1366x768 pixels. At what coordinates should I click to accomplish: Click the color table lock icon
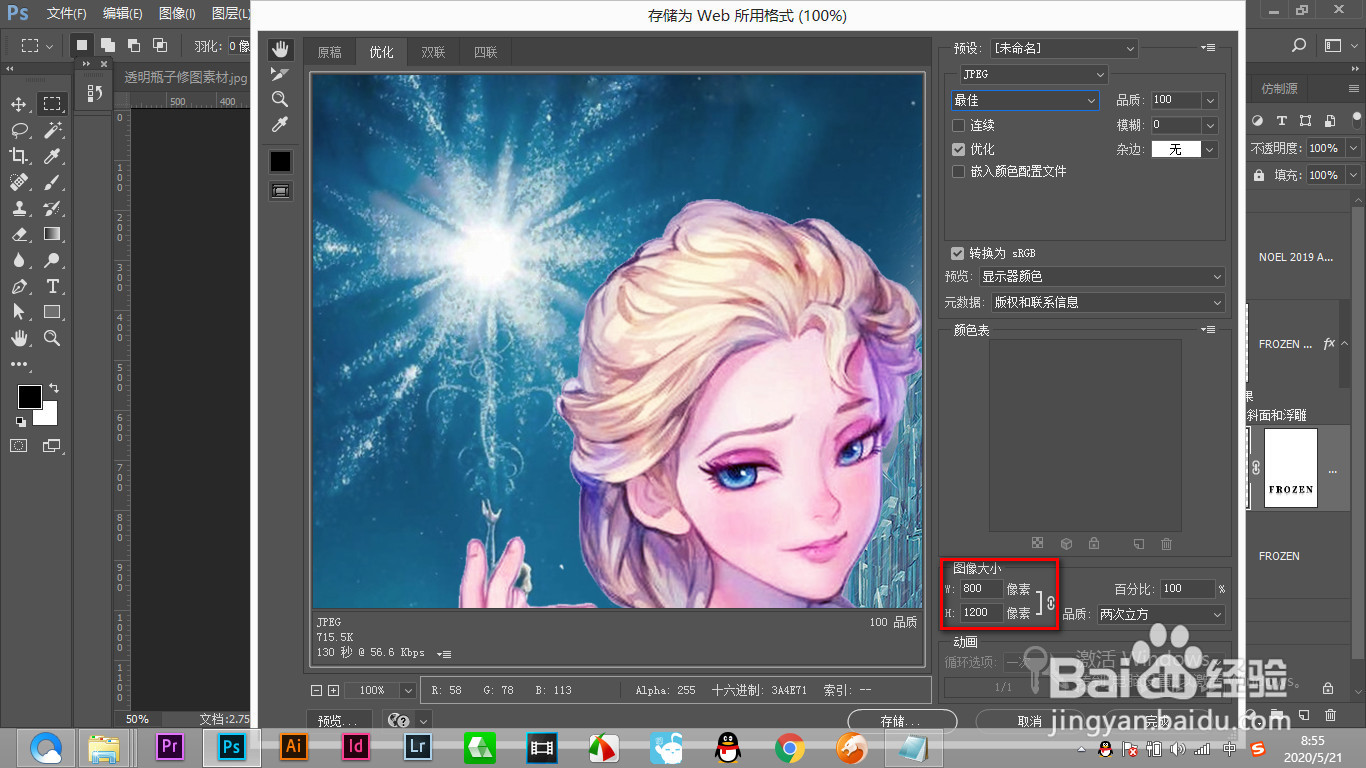pos(1094,543)
